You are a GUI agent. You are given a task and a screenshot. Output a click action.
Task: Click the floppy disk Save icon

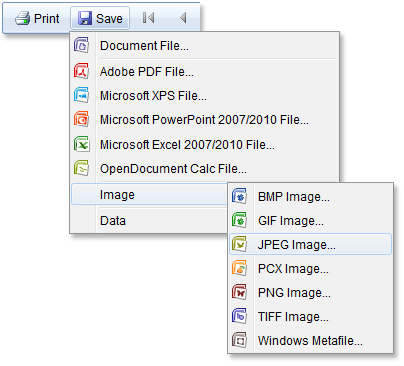coord(85,18)
